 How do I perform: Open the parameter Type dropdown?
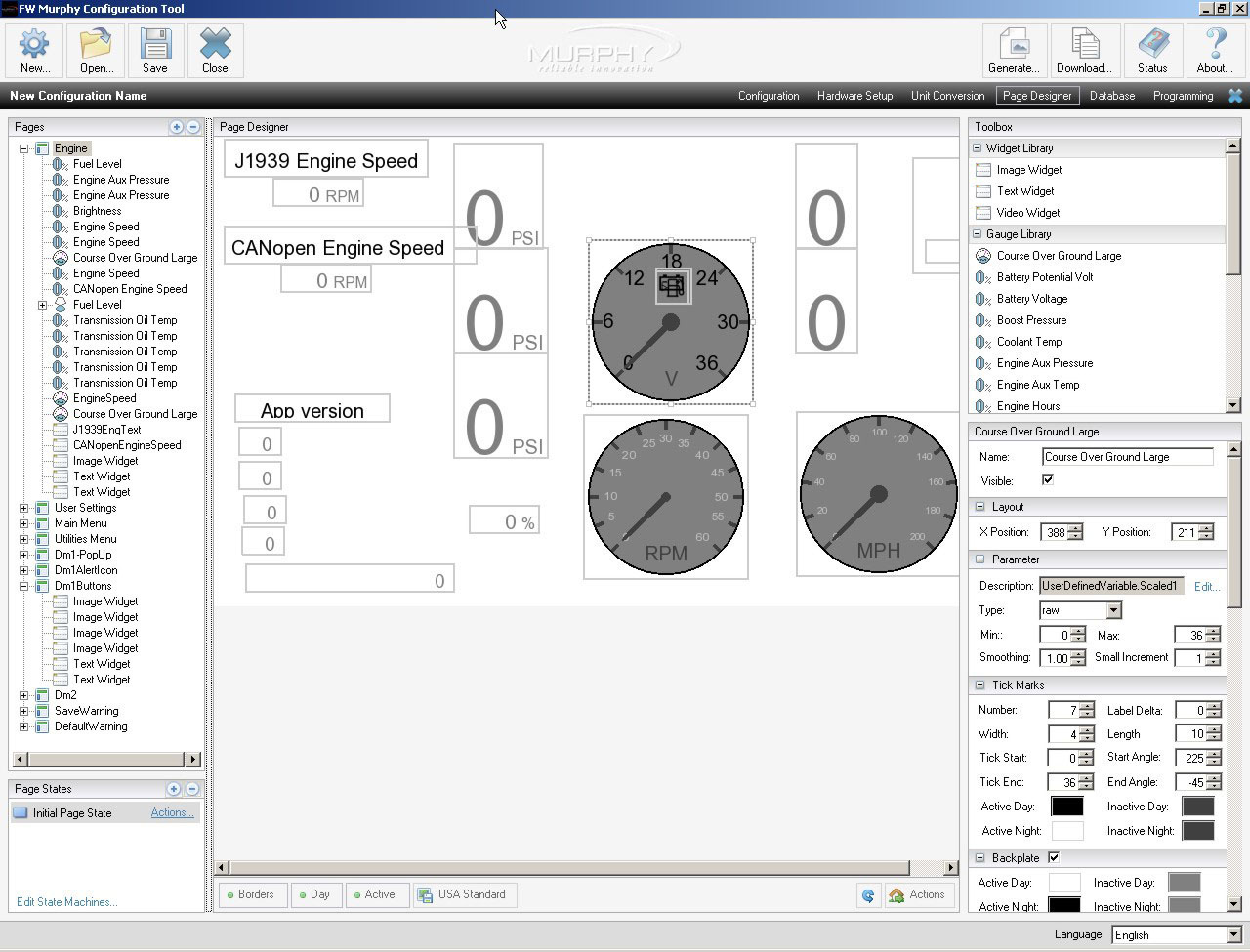[x=1113, y=610]
